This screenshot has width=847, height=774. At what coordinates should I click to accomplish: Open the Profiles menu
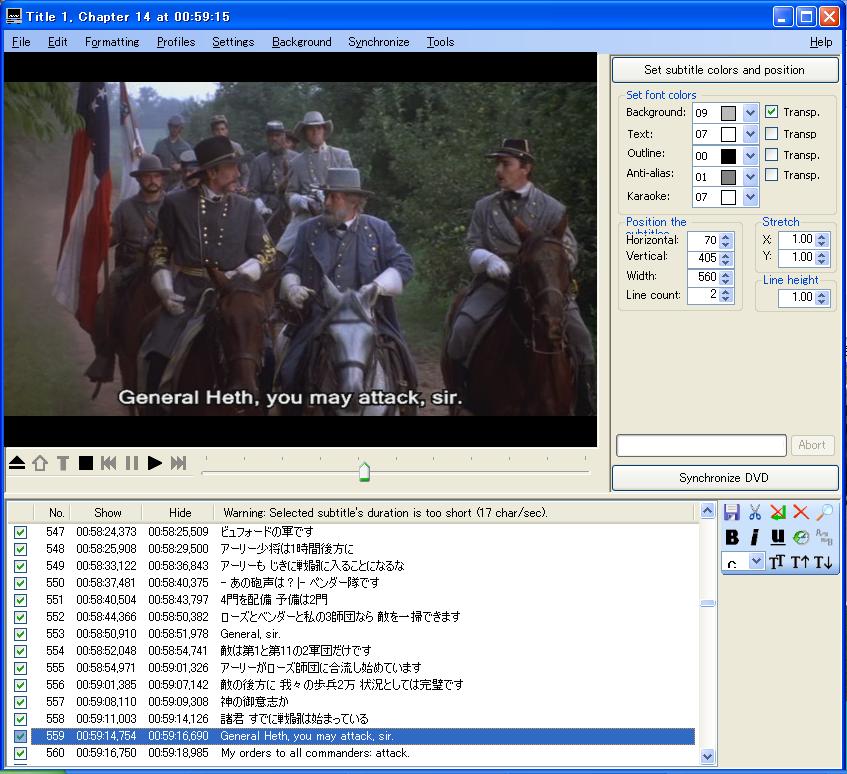175,42
